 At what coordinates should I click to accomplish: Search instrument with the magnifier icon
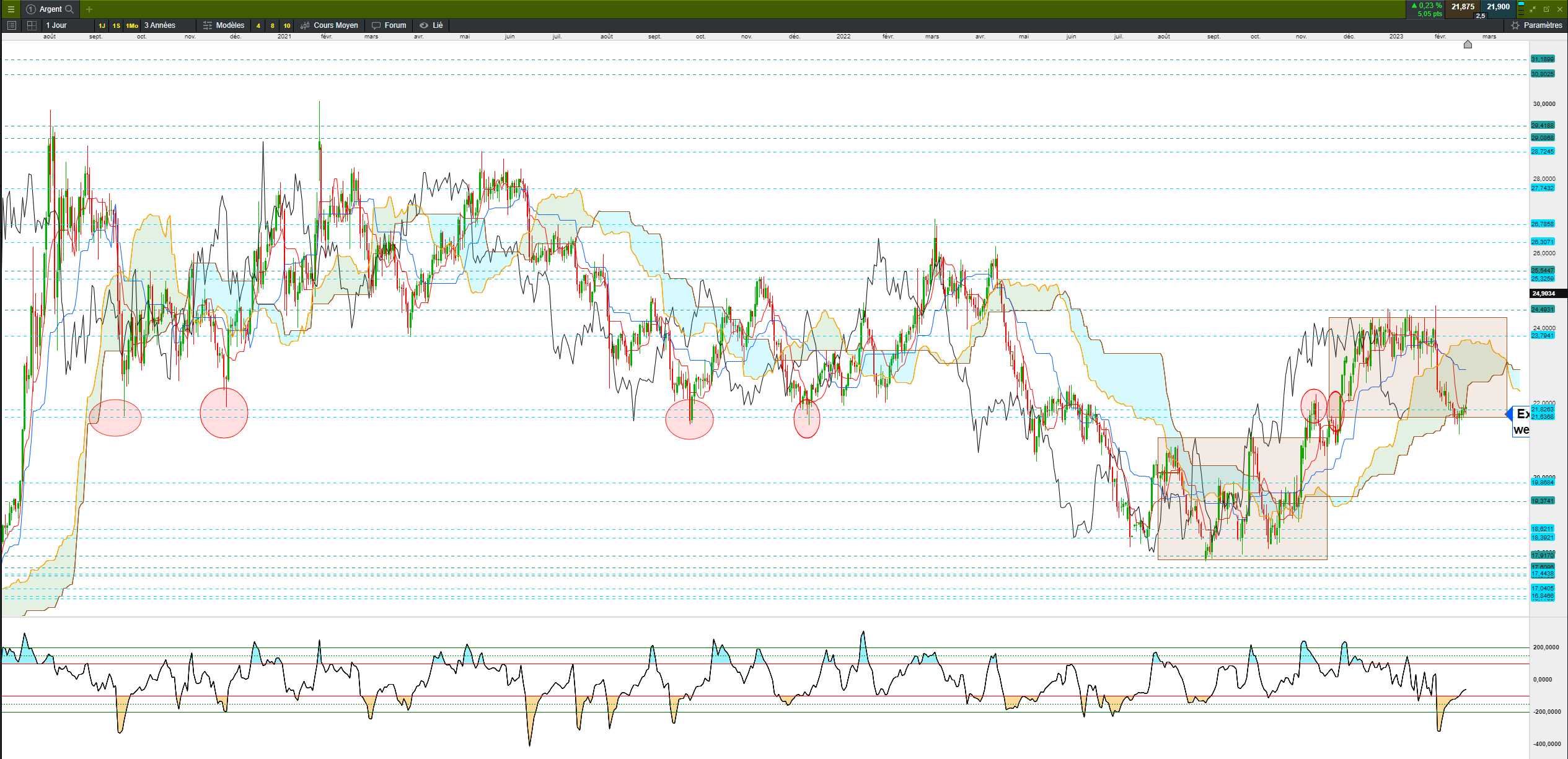69,9
